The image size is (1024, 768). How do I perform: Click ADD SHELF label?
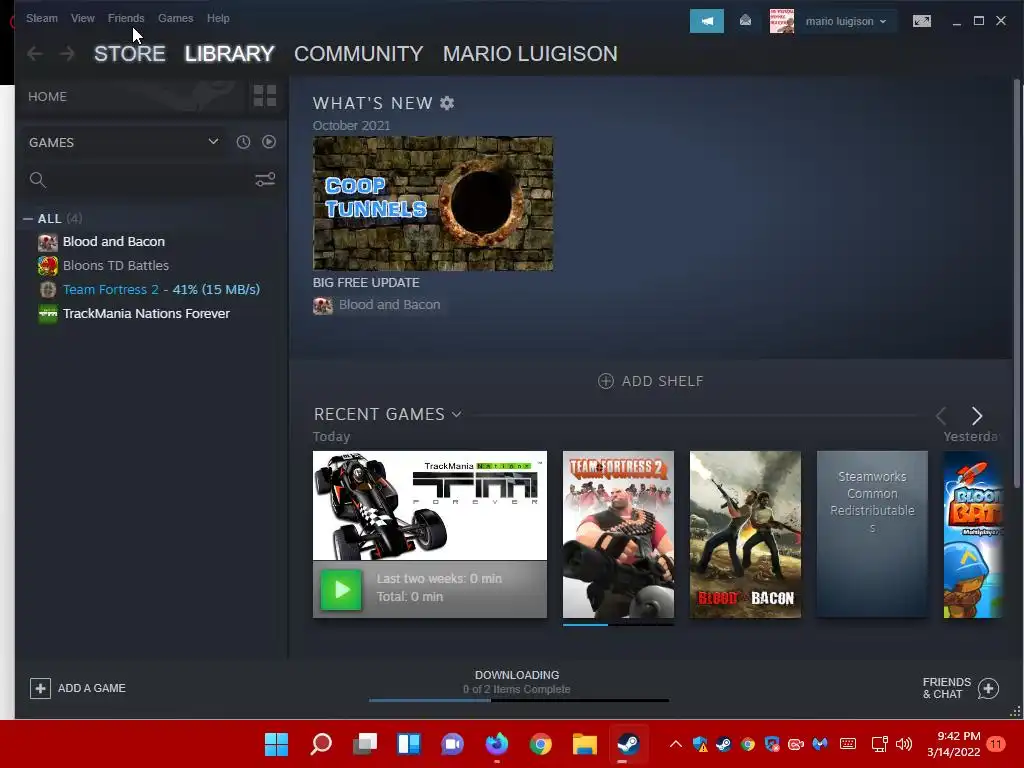point(662,381)
